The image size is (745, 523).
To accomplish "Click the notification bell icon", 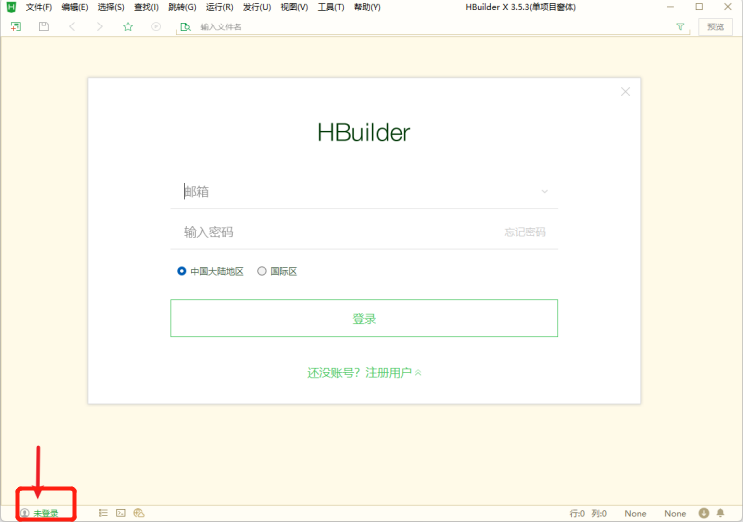I will pos(721,513).
